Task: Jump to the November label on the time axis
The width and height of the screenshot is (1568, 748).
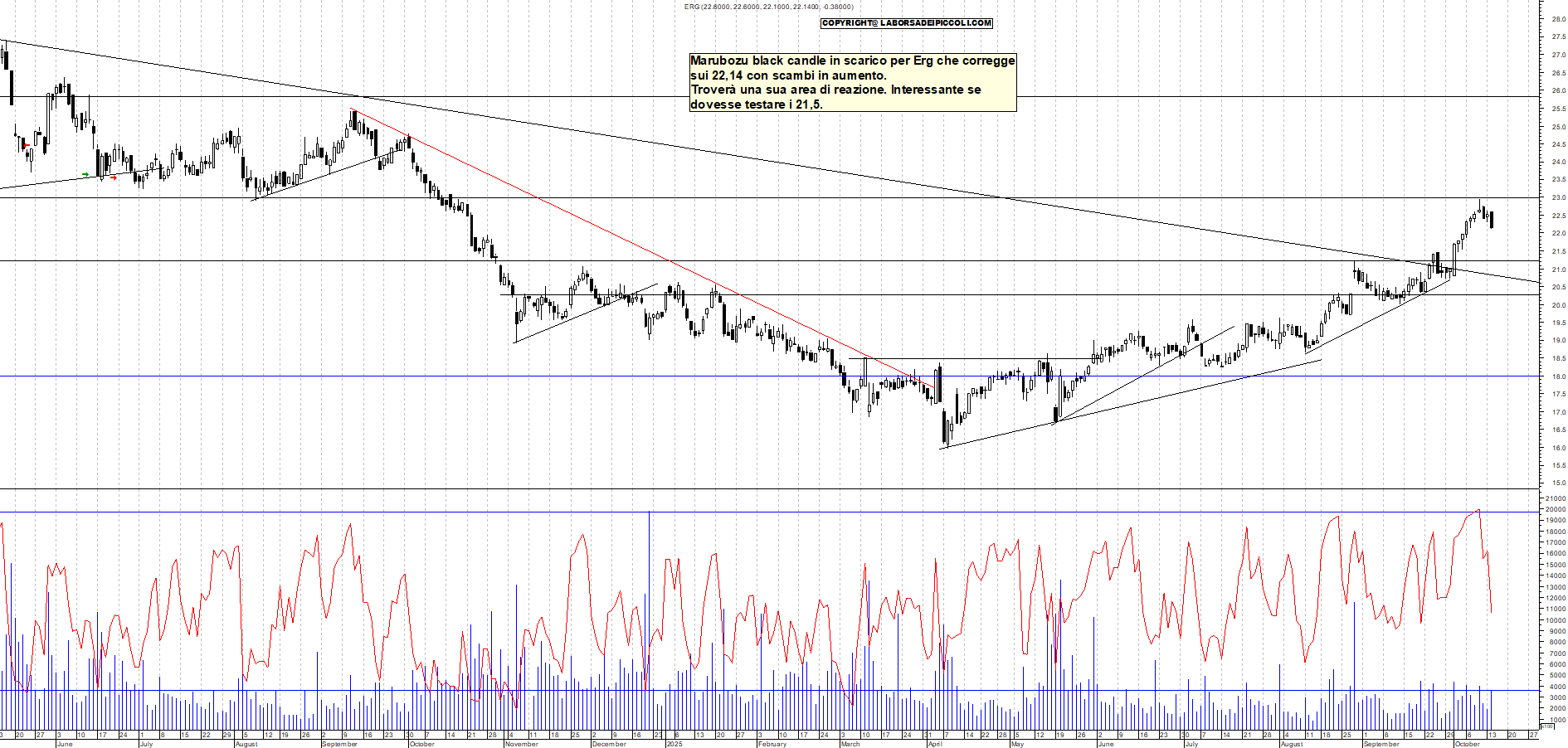Action: pyautogui.click(x=521, y=744)
